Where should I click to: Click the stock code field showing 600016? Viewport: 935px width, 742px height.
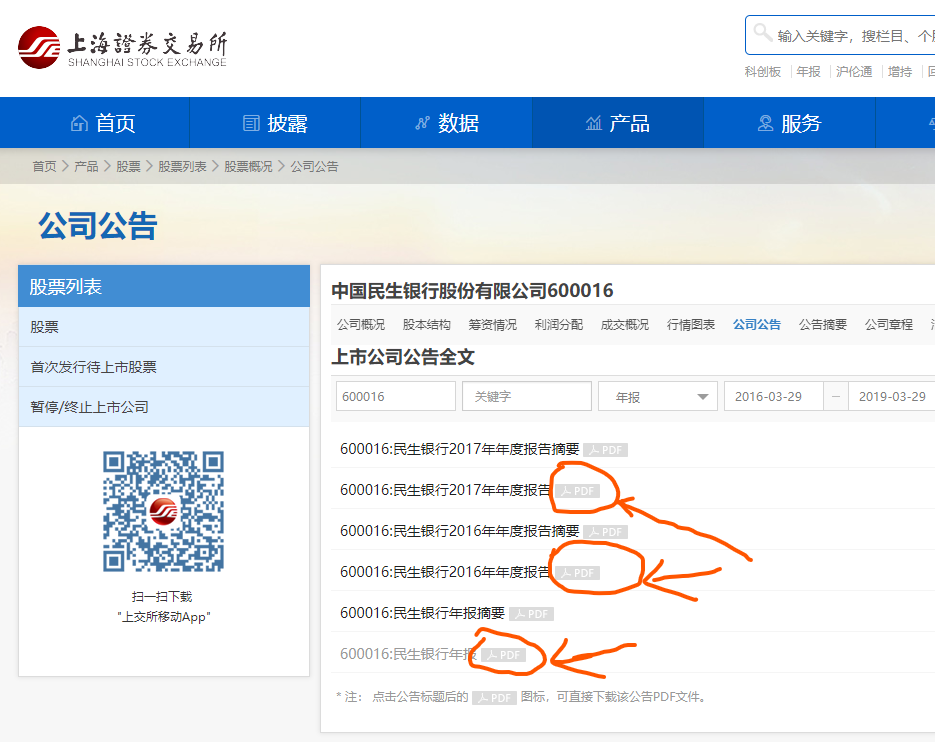396,397
